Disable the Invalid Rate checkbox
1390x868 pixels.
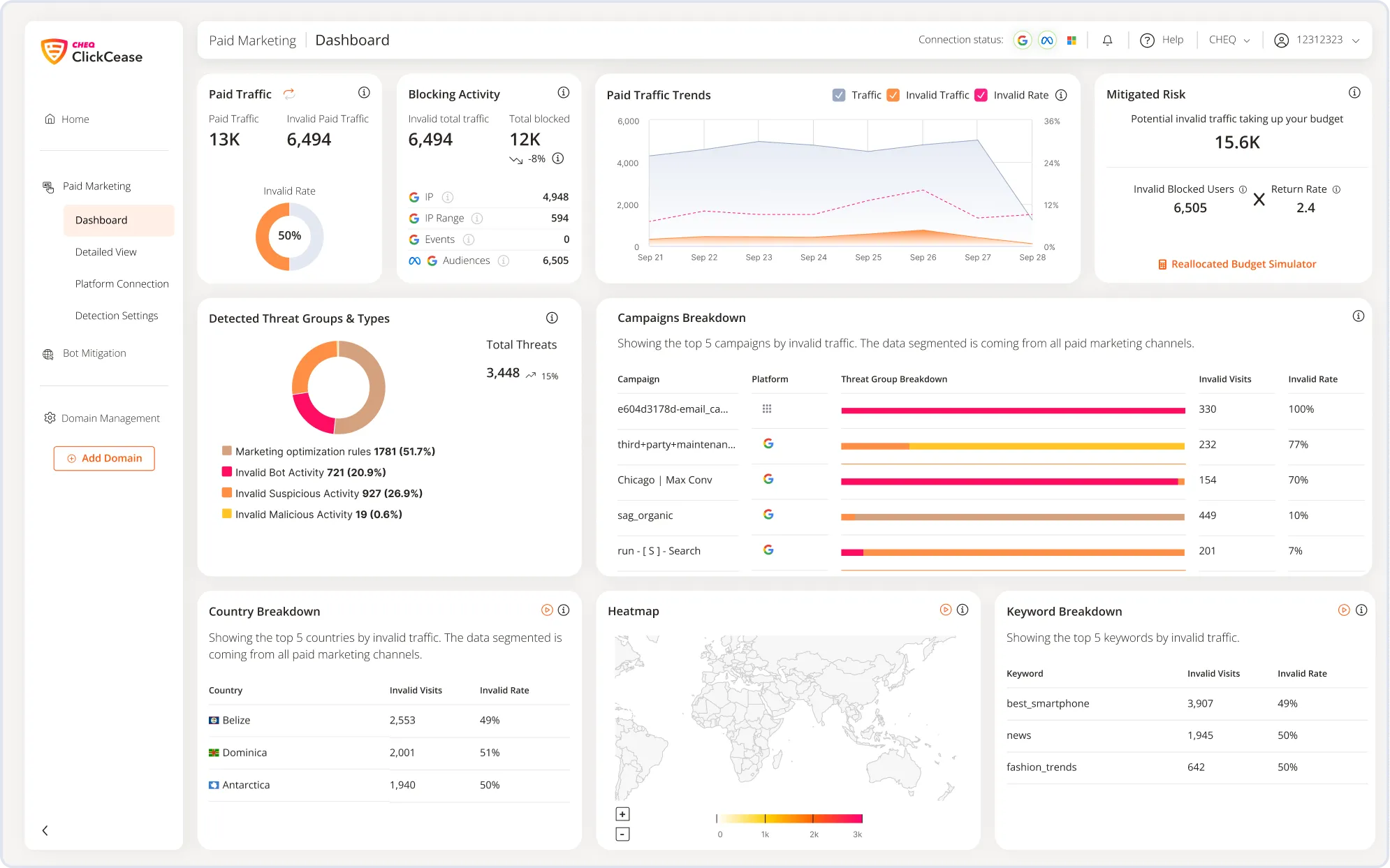coord(981,95)
